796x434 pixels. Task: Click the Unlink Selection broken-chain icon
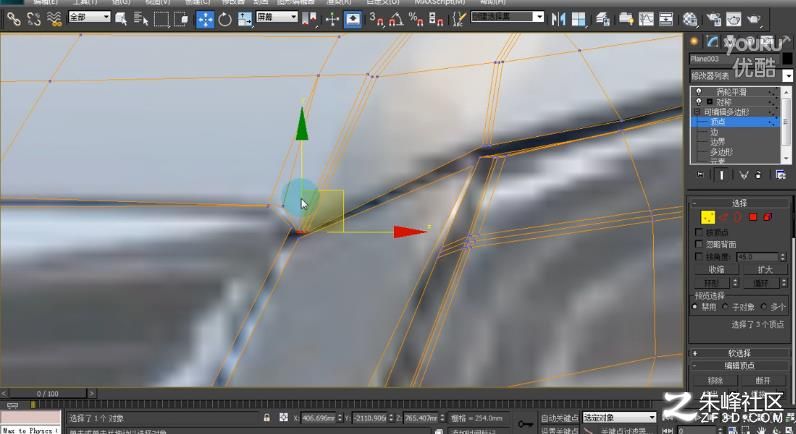pos(34,19)
